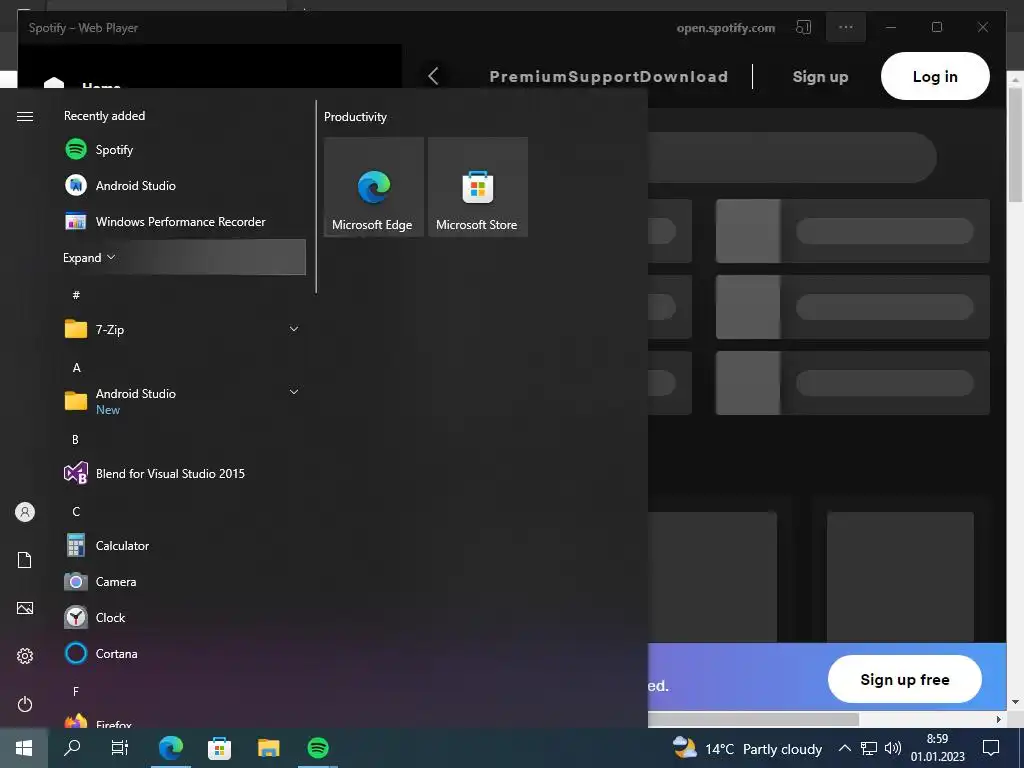Click the scroll-right arrow in Spotify
The height and width of the screenshot is (768, 1024).
[x=999, y=719]
